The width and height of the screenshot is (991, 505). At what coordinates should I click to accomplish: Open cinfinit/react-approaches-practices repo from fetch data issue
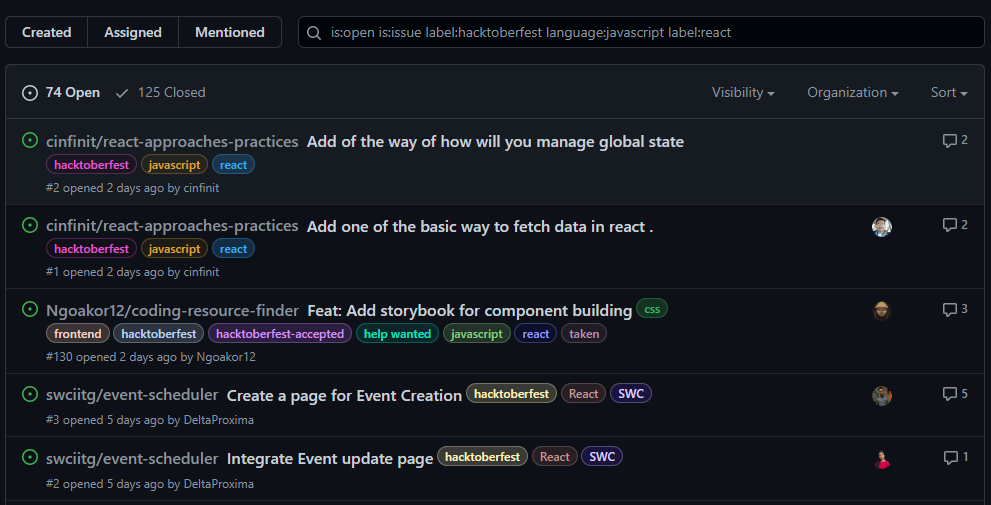coord(172,226)
